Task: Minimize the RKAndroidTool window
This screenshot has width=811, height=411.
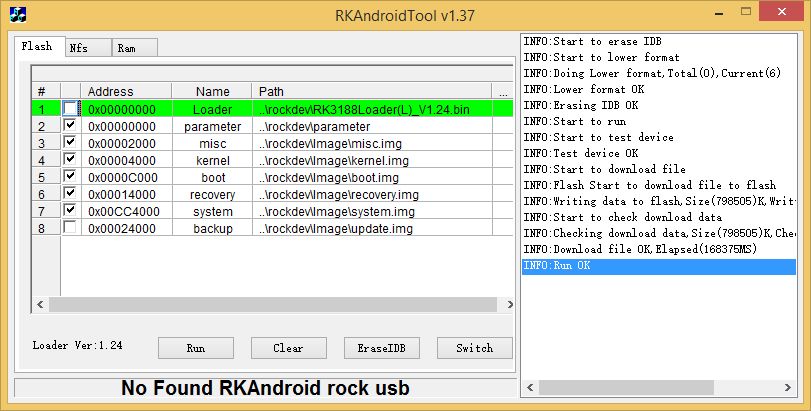Action: coord(719,12)
